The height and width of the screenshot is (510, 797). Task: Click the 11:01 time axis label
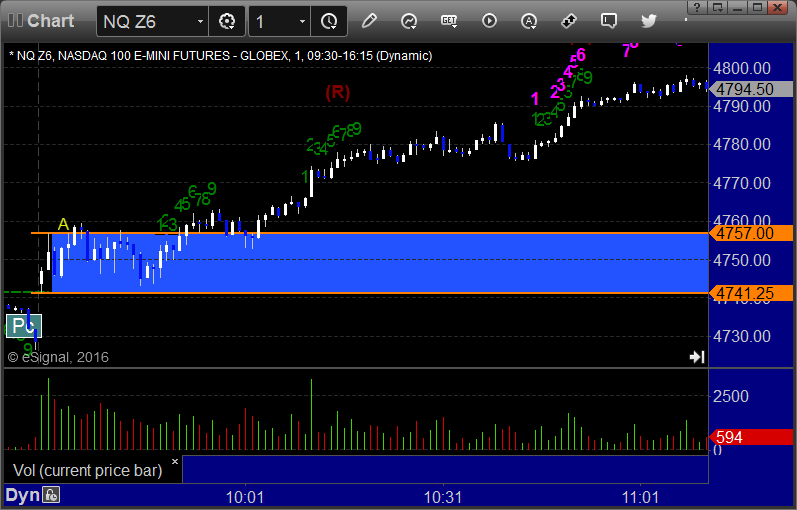tap(640, 497)
